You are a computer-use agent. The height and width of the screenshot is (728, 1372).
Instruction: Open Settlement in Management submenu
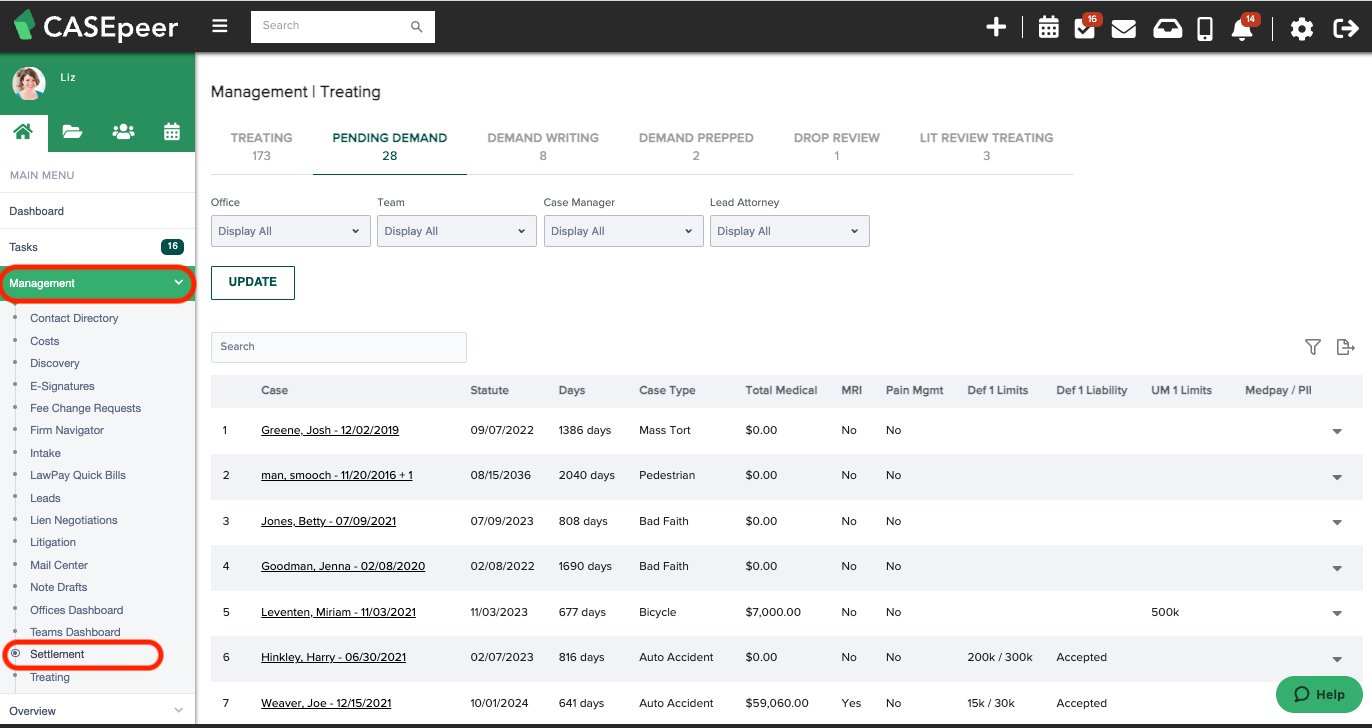(x=57, y=654)
